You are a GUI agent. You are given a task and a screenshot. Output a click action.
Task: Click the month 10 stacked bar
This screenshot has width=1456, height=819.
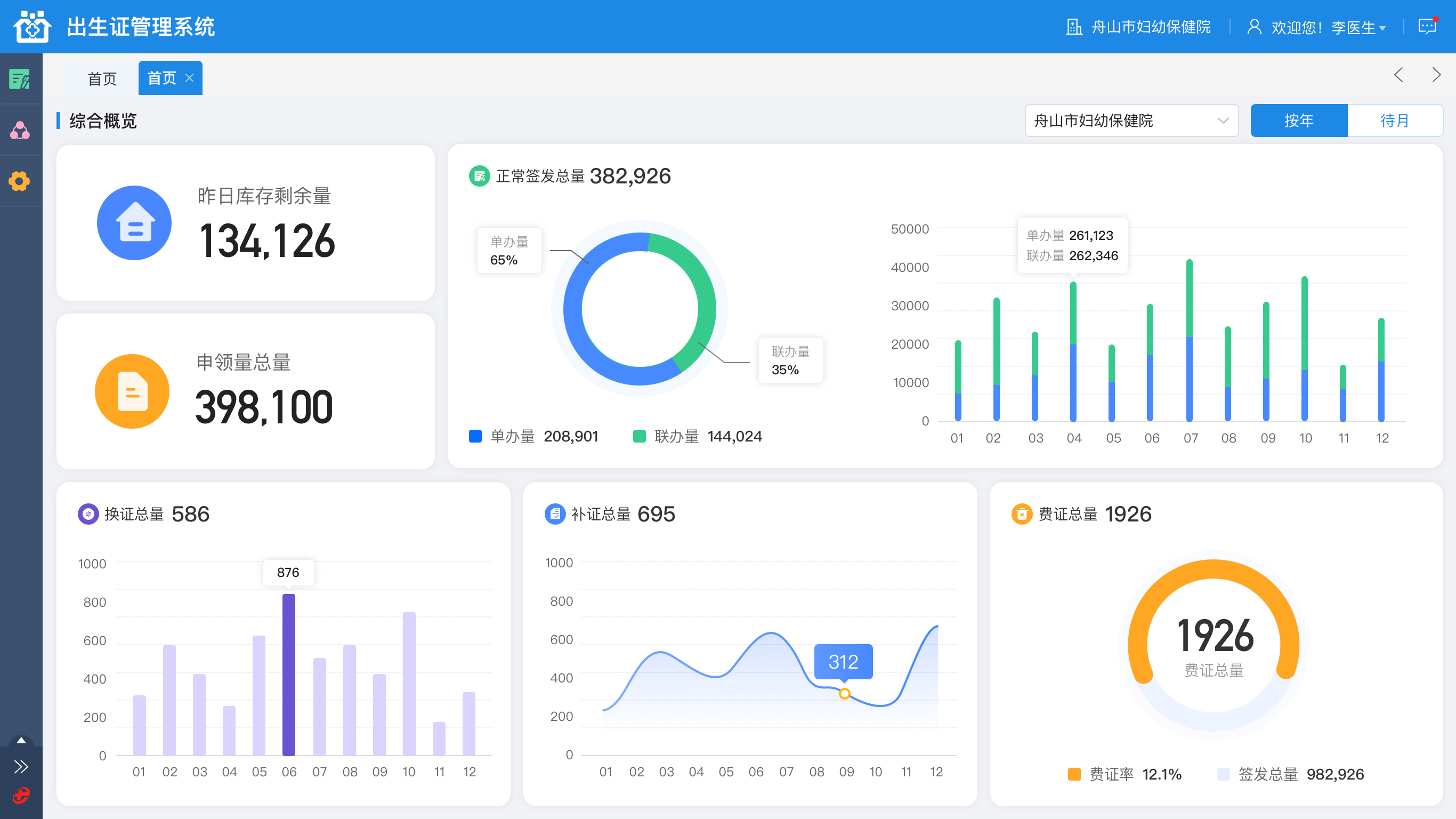tap(1305, 349)
